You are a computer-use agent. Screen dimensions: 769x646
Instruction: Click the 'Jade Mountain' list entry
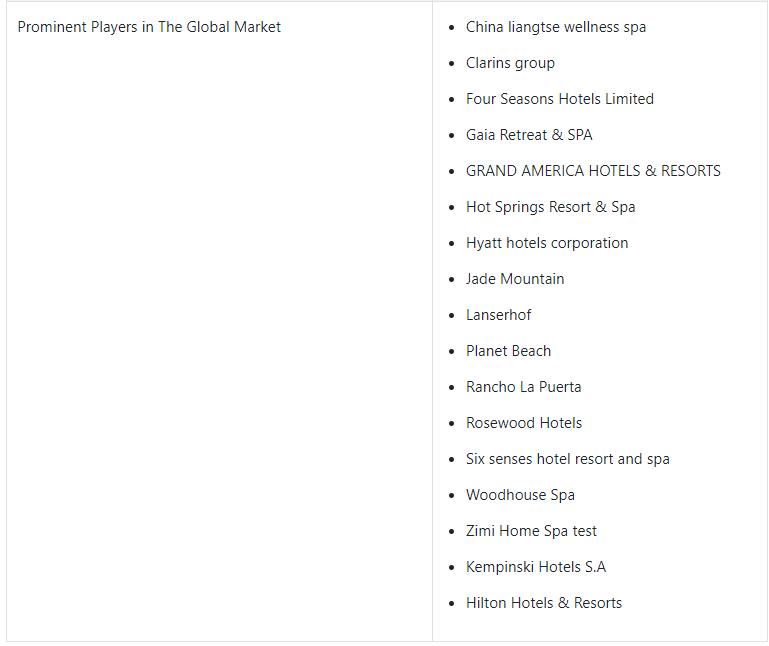click(x=515, y=279)
